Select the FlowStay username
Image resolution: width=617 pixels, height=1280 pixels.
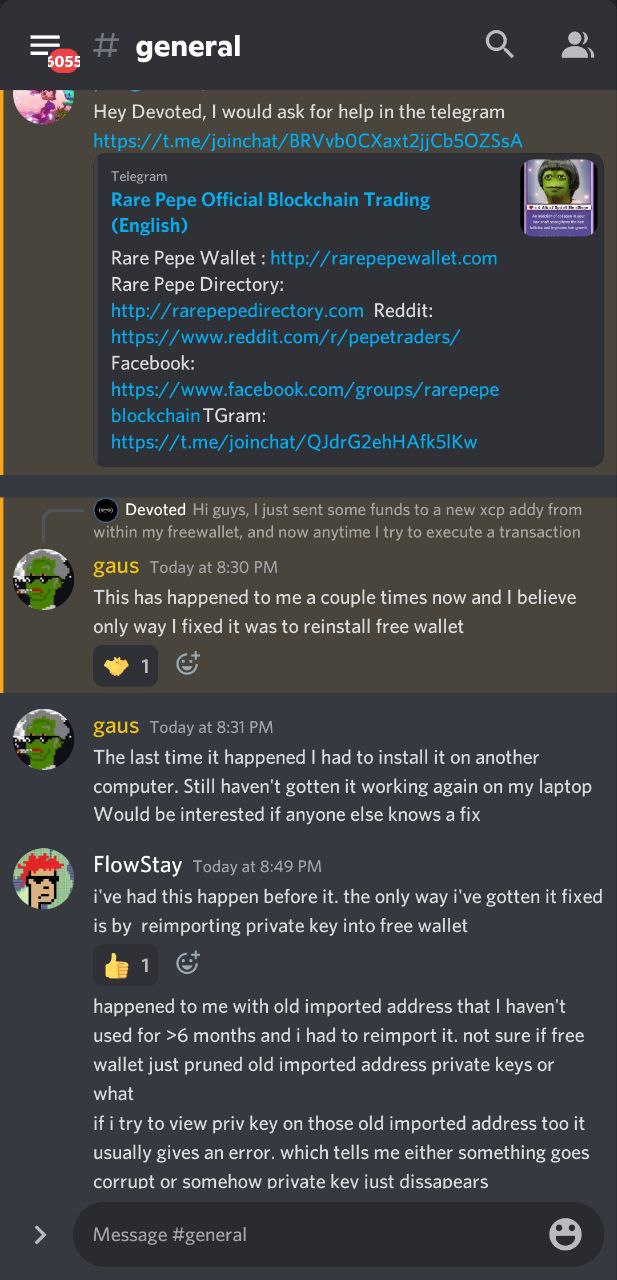tap(138, 864)
